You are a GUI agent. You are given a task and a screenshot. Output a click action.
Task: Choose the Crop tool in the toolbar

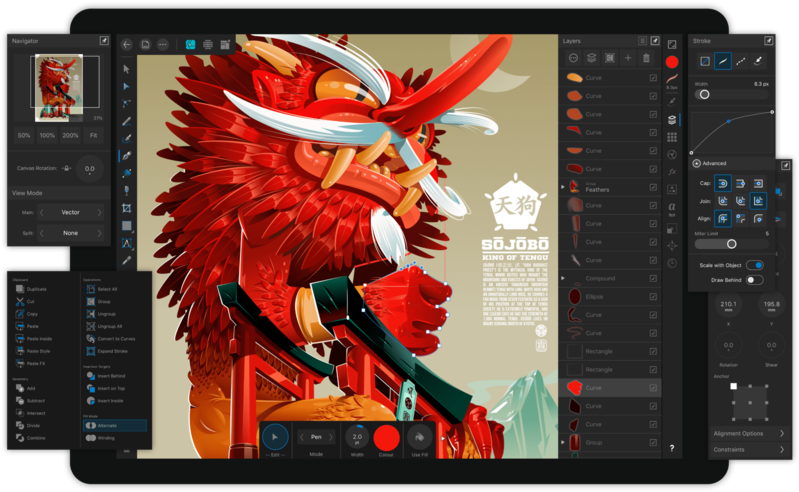[127, 207]
